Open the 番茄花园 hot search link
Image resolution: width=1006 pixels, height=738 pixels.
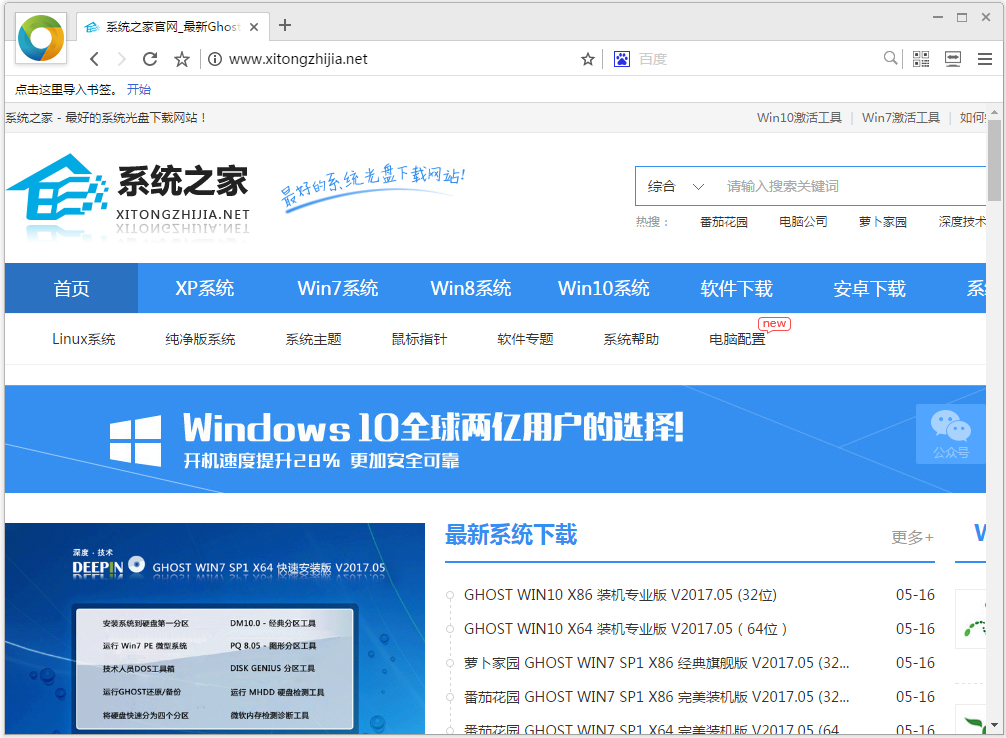(723, 221)
